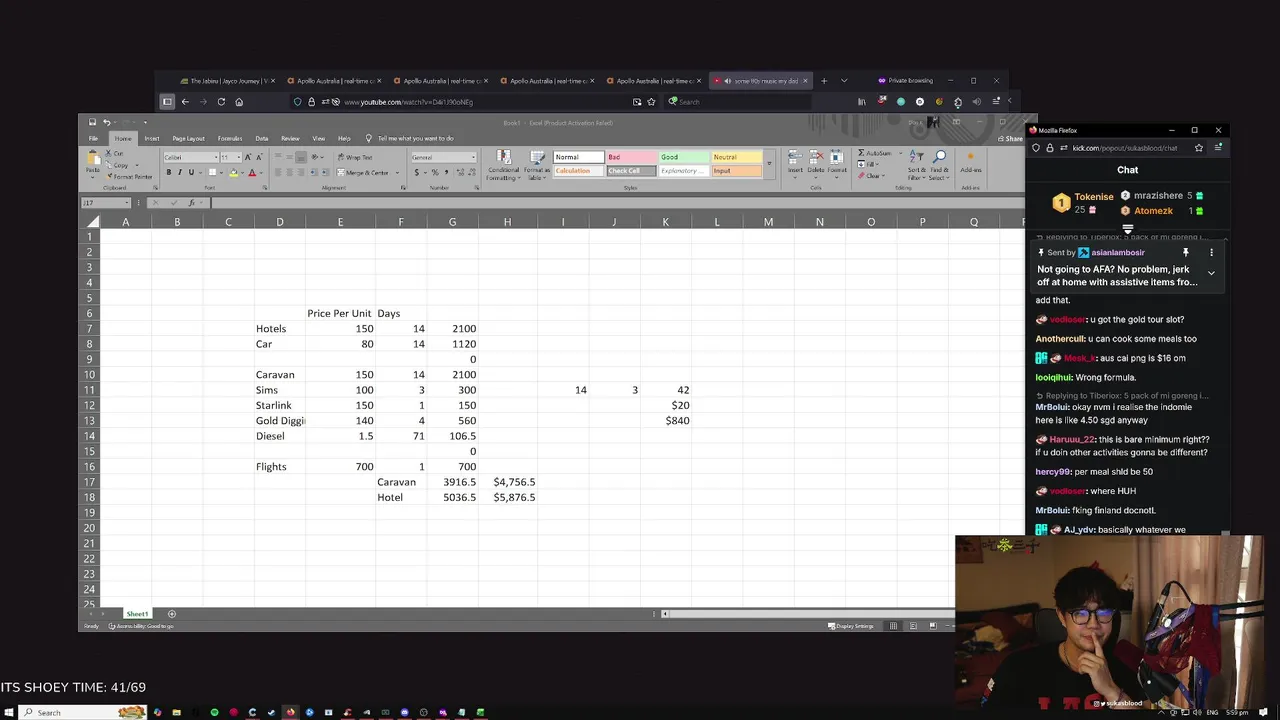Image resolution: width=1280 pixels, height=720 pixels.
Task: Bookmark the kick.com chat page star
Action: (1199, 148)
